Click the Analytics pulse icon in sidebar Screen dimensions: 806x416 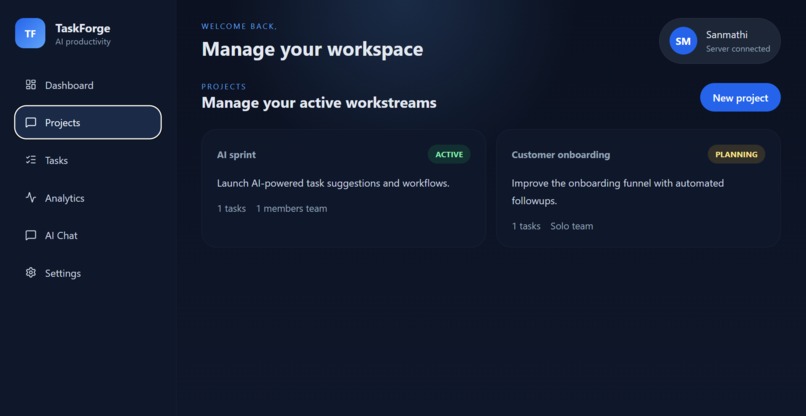point(31,197)
